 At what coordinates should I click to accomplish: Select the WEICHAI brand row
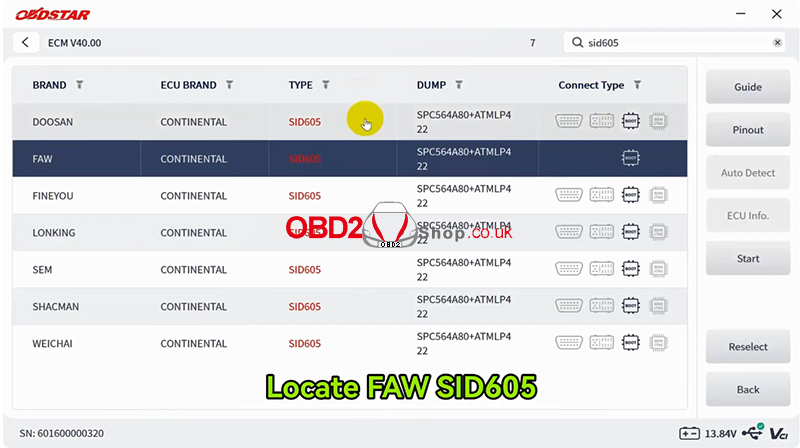coord(349,343)
